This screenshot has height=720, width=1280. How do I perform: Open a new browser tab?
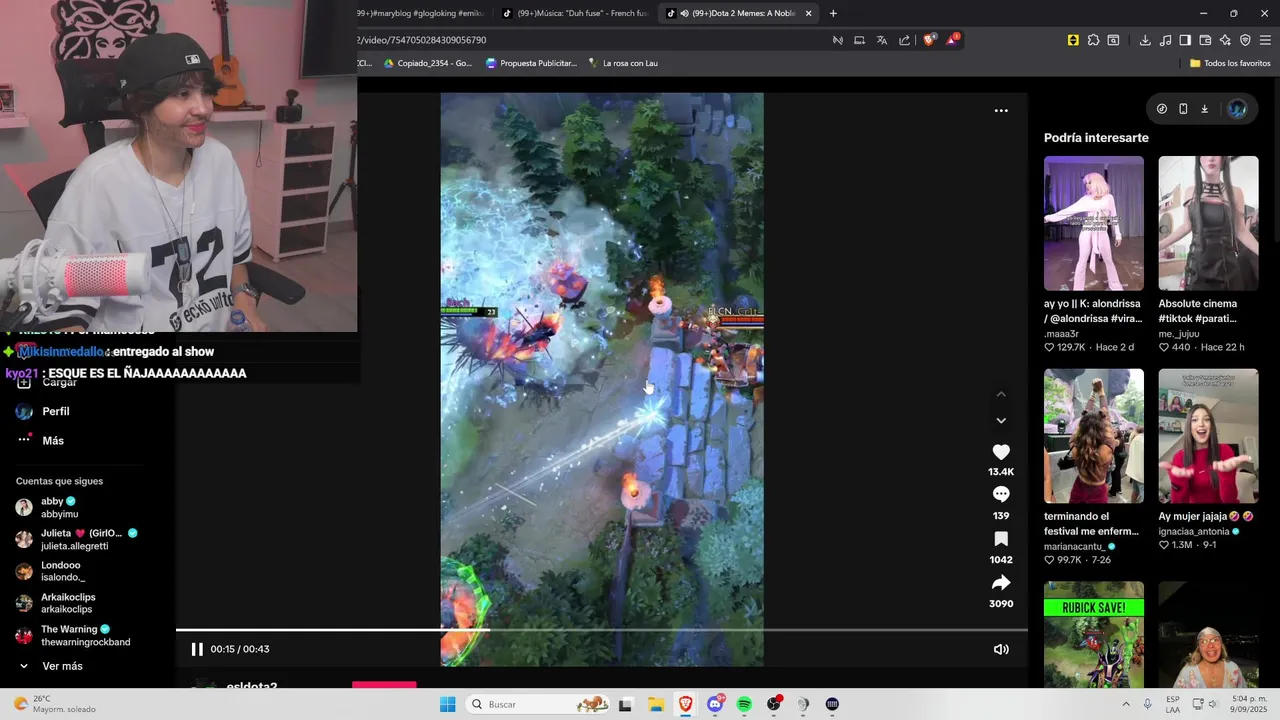[x=833, y=13]
